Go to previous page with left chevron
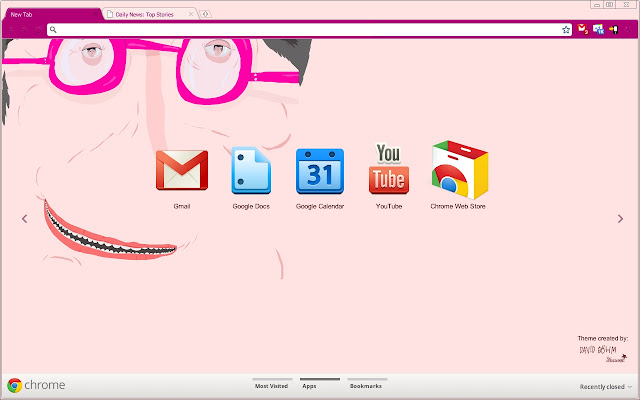 (24, 219)
